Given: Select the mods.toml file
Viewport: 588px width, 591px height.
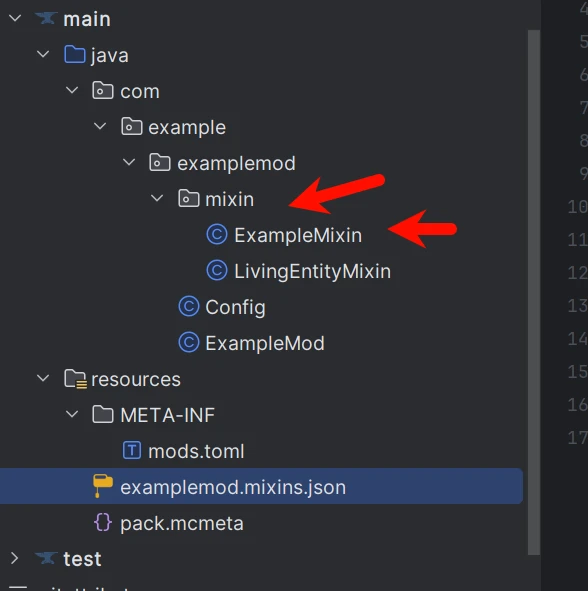Looking at the screenshot, I should point(196,451).
